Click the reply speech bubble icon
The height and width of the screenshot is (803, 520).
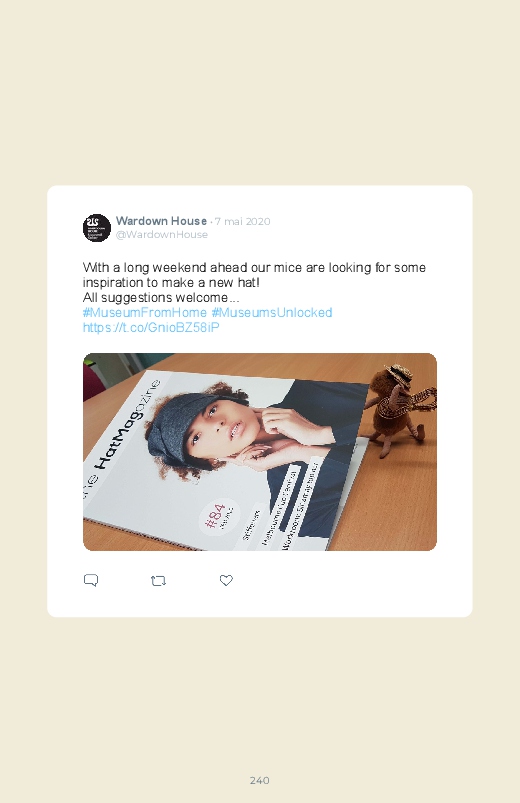(x=91, y=580)
